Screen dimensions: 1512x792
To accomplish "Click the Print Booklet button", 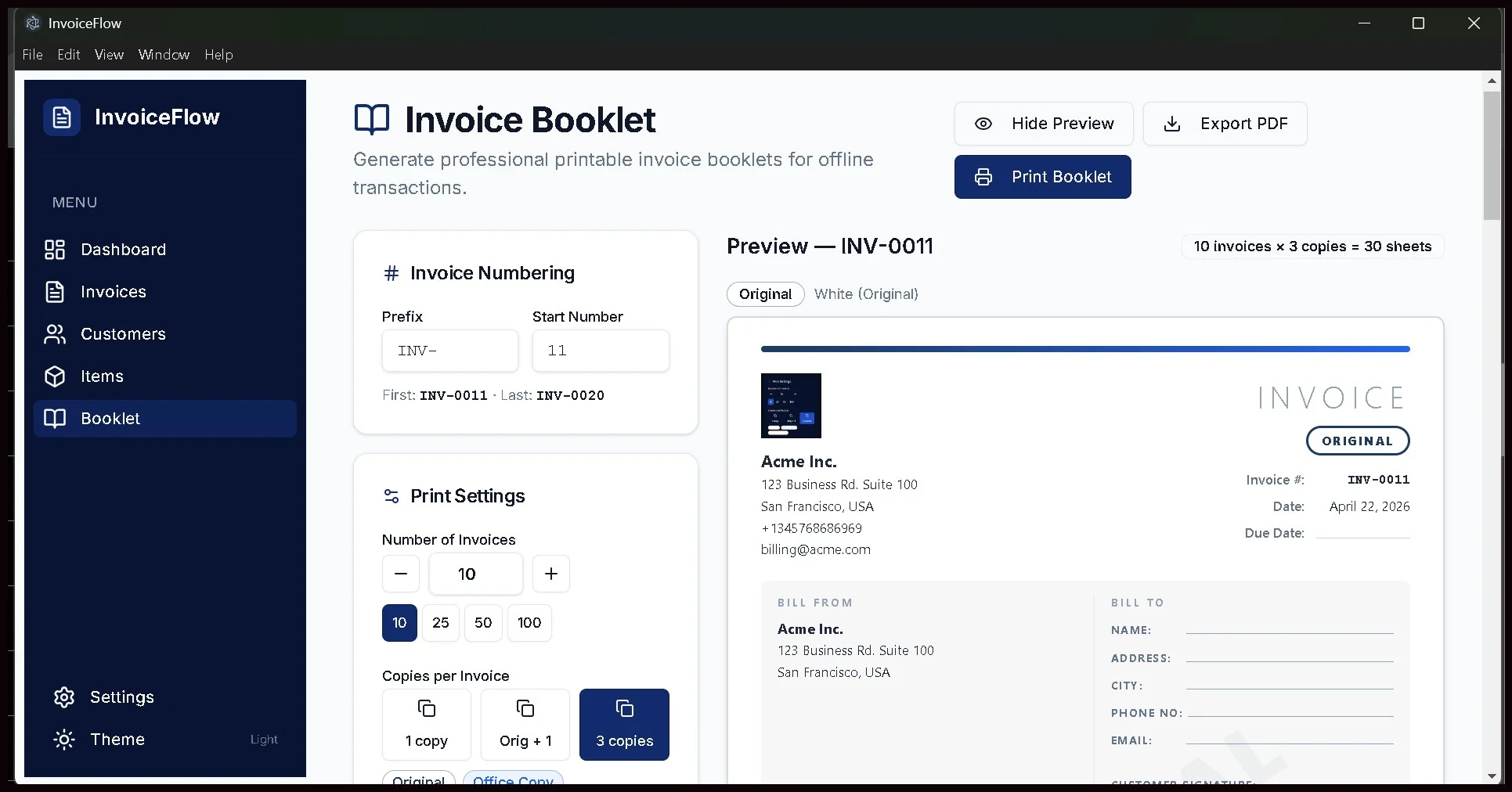I will 1043,177.
